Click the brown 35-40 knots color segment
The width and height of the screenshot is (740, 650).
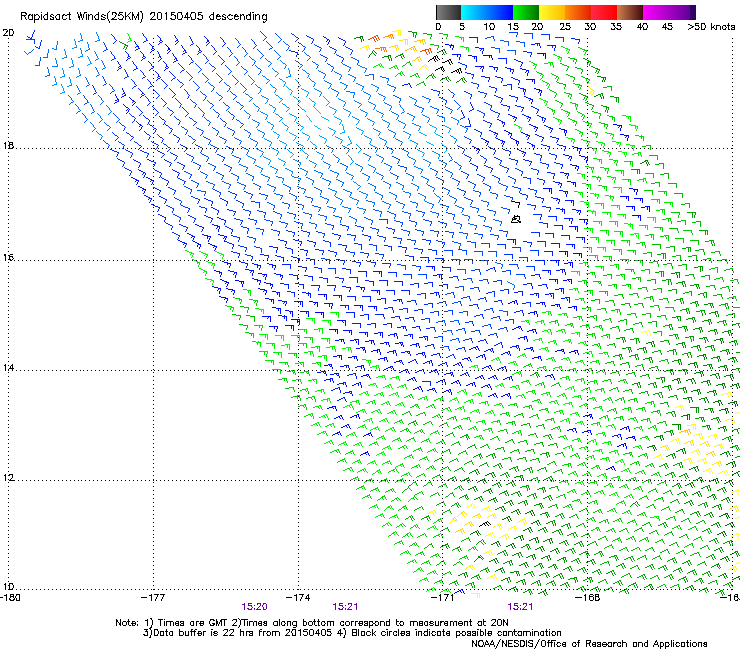tap(630, 12)
